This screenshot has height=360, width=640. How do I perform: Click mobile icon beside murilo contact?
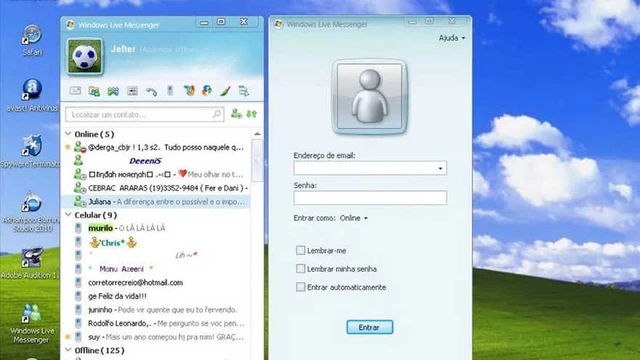(x=78, y=228)
